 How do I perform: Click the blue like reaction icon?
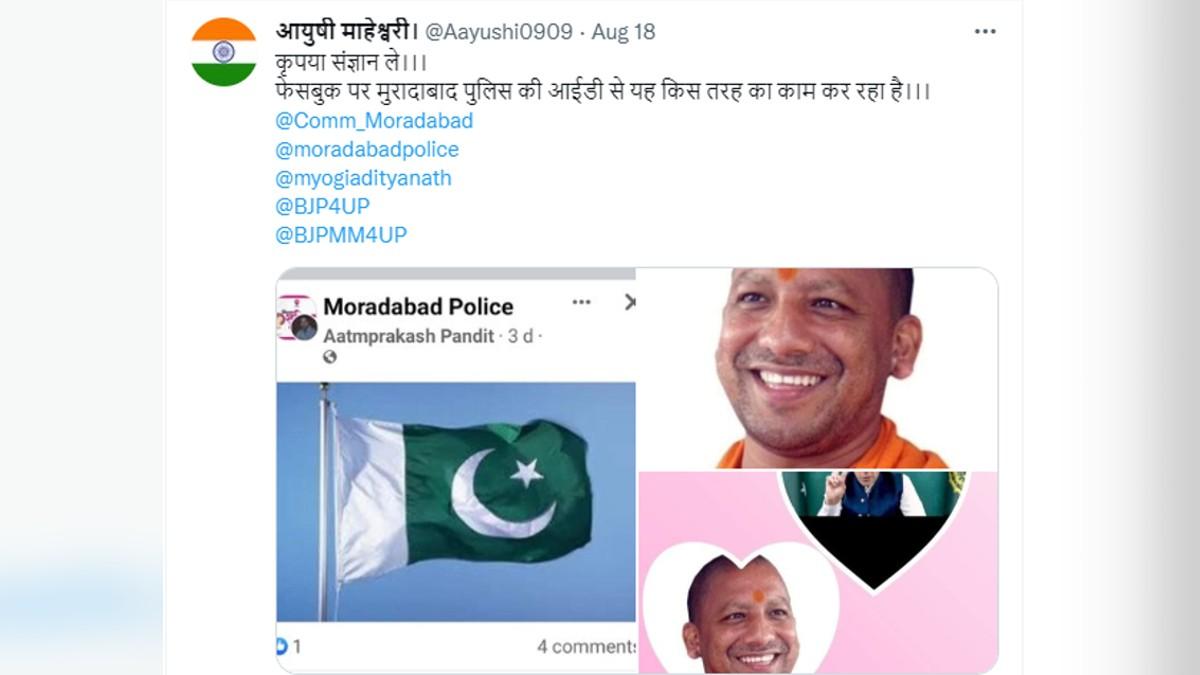(x=282, y=647)
